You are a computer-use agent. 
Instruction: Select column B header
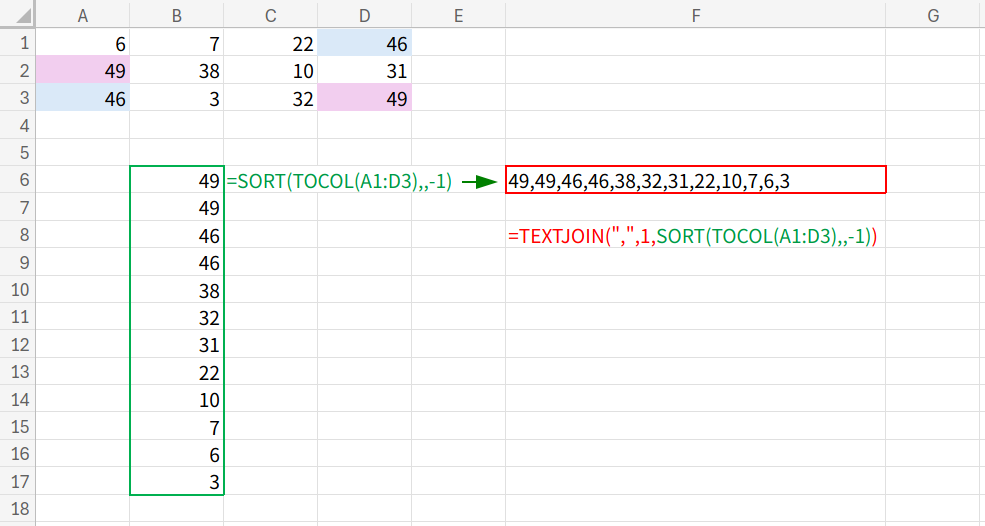click(176, 14)
